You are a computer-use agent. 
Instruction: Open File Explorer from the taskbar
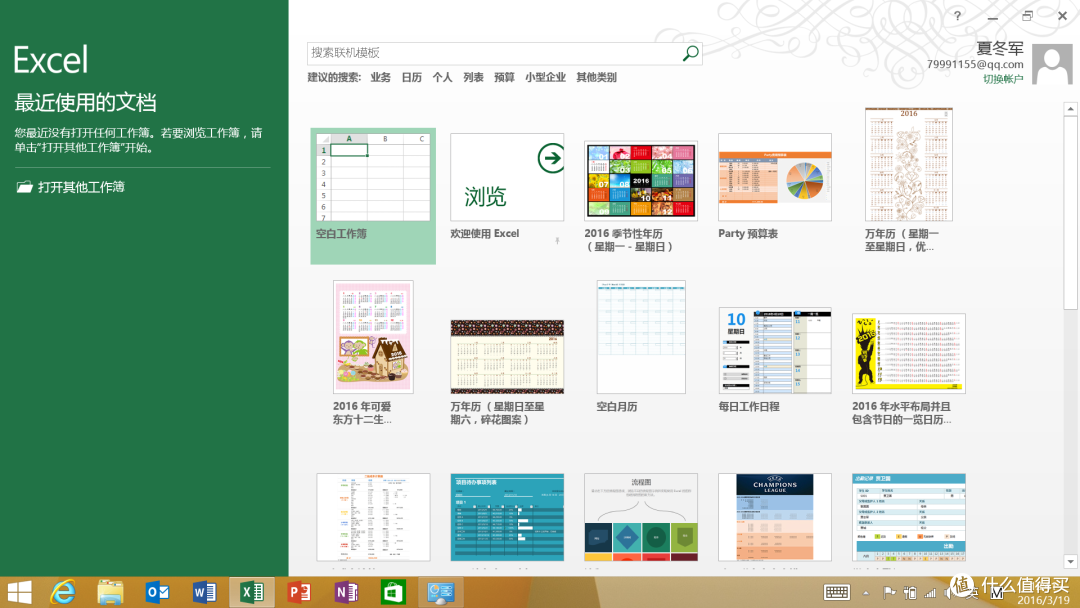coord(110,592)
